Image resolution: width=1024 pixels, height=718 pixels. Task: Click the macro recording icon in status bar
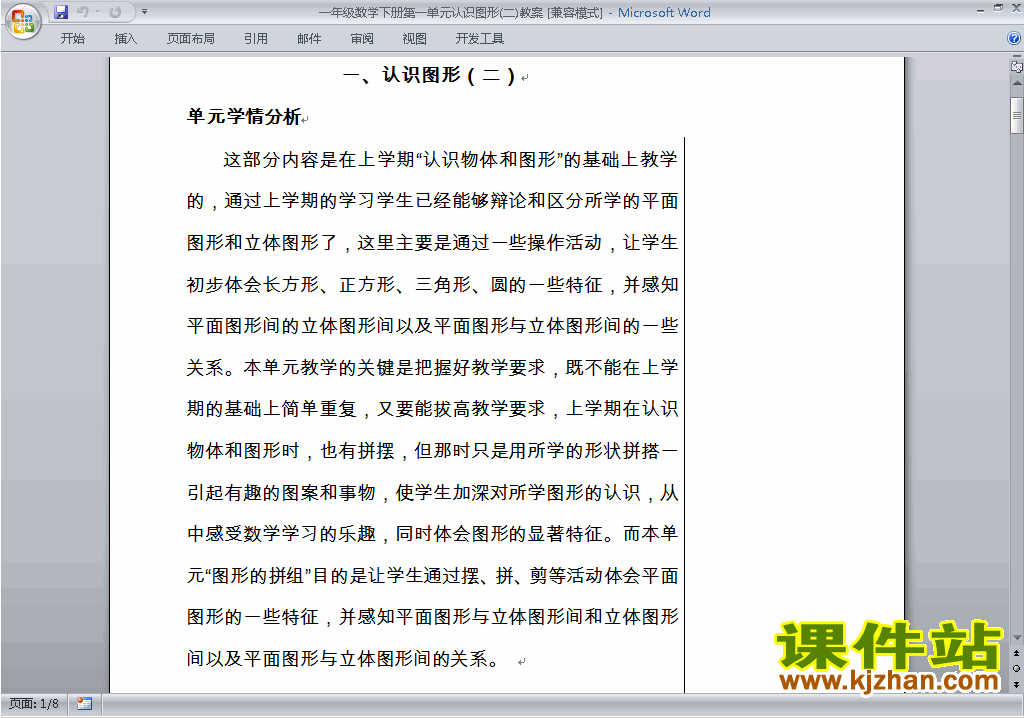[84, 704]
